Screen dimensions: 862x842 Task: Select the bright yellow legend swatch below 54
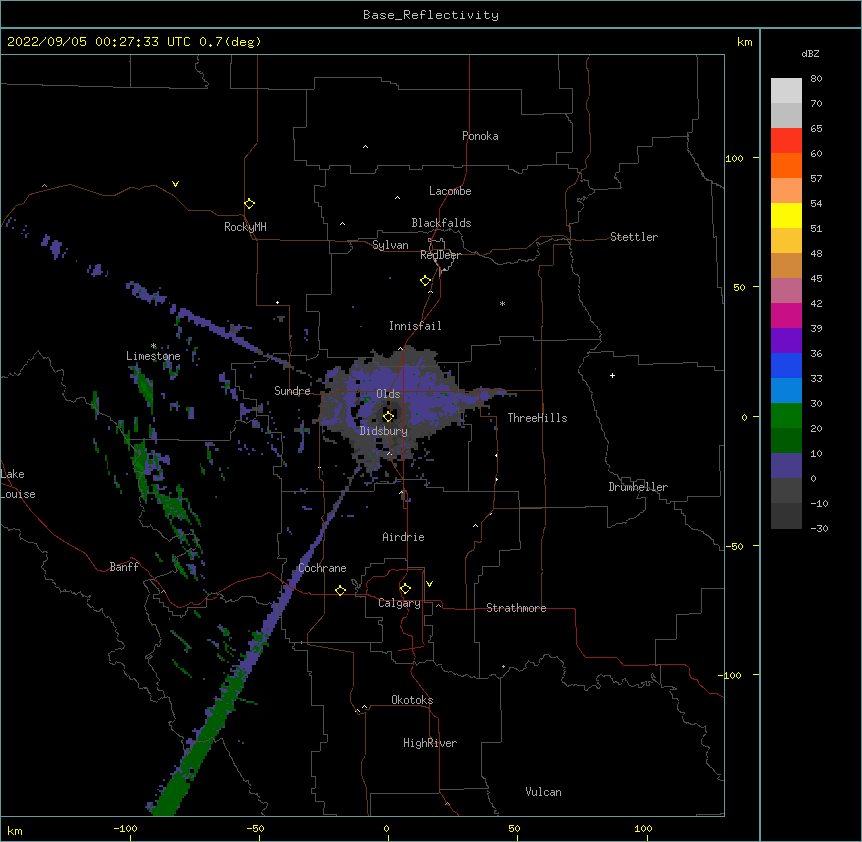click(x=786, y=215)
